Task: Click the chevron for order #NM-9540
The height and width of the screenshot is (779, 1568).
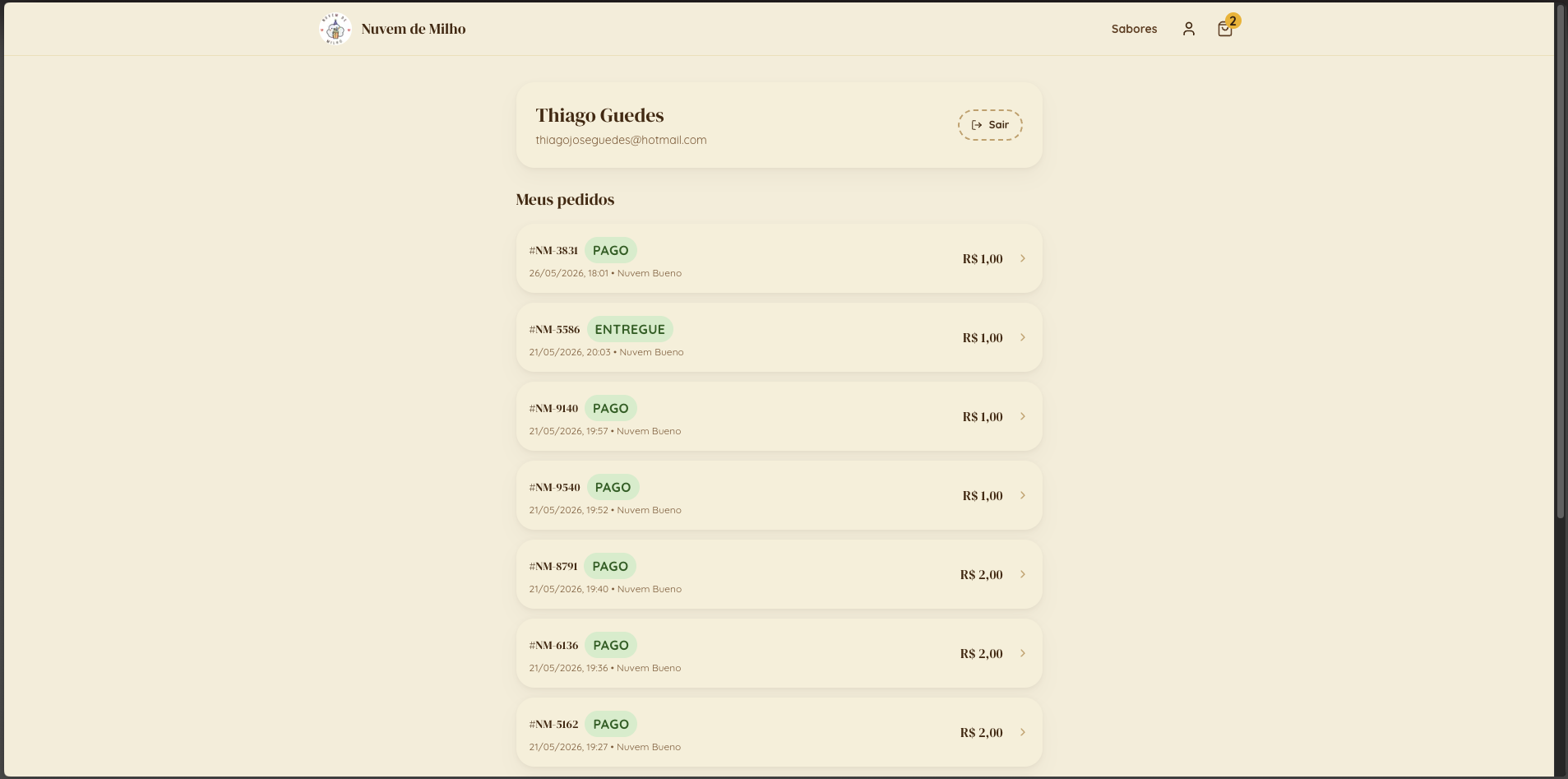Action: (x=1022, y=495)
